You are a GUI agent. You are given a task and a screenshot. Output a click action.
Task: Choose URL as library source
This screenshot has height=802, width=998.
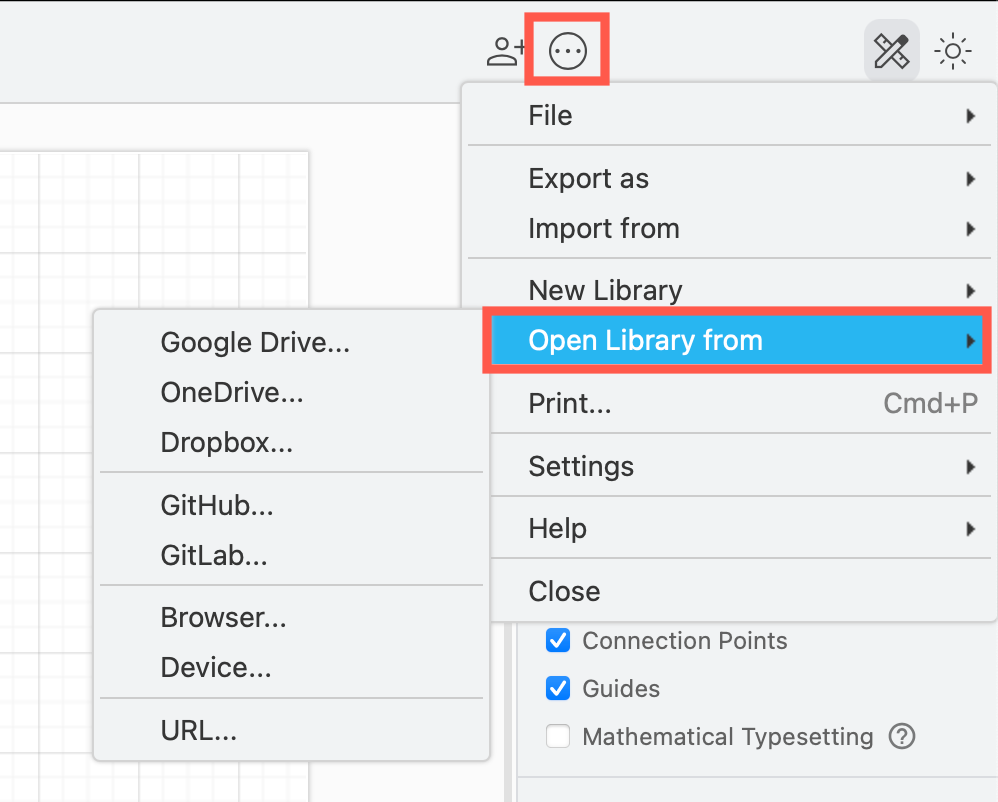[x=198, y=730]
